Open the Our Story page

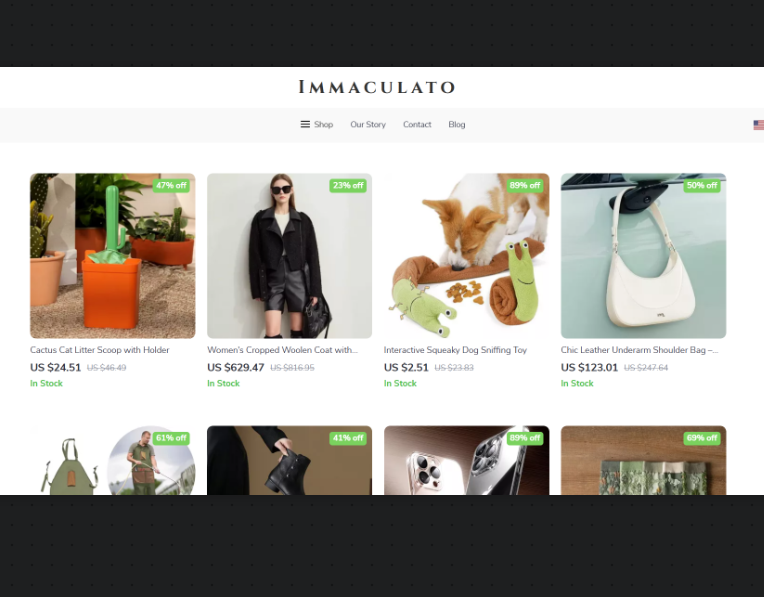(x=368, y=124)
